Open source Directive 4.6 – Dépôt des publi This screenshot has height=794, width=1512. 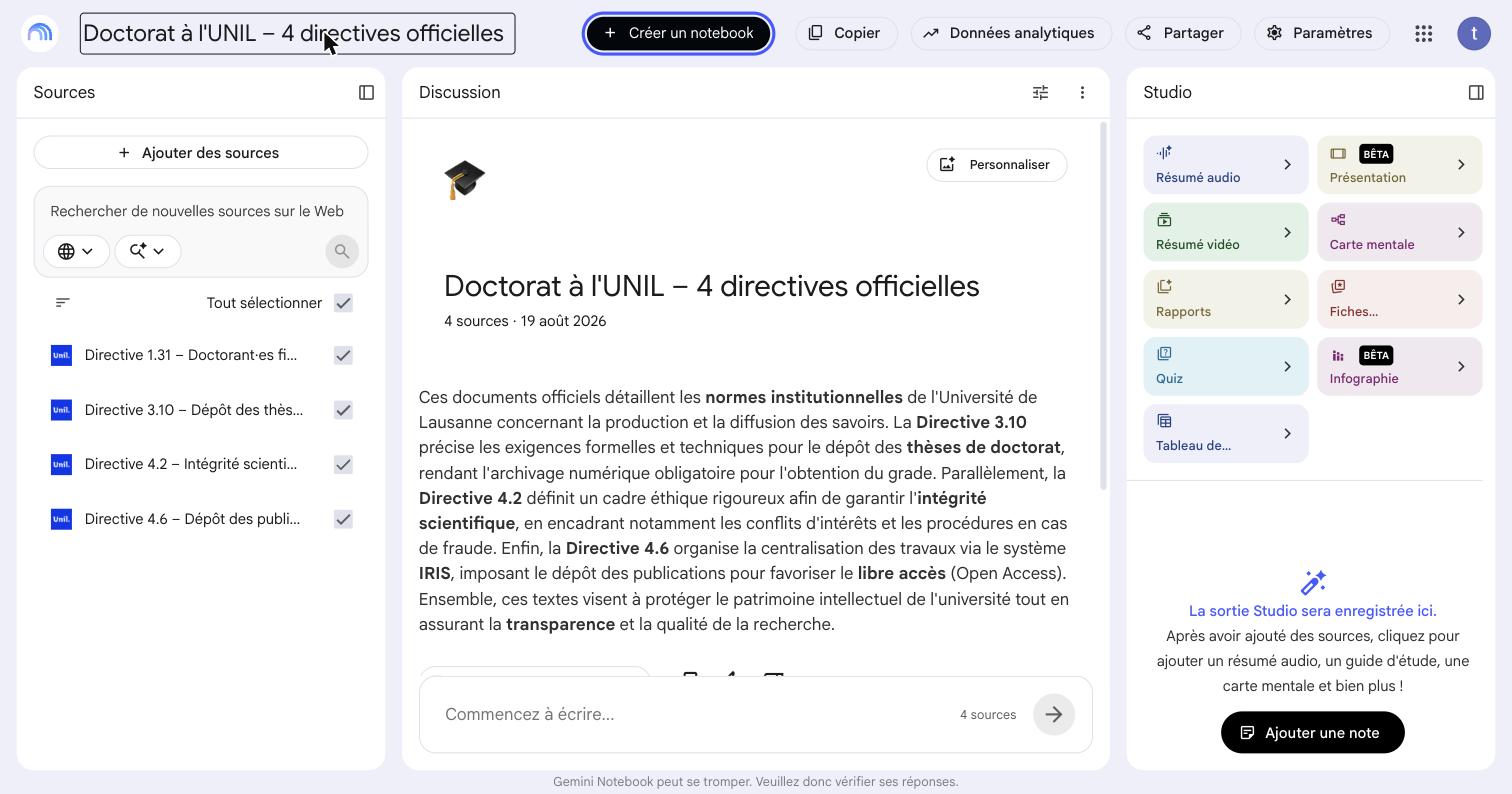coord(193,519)
